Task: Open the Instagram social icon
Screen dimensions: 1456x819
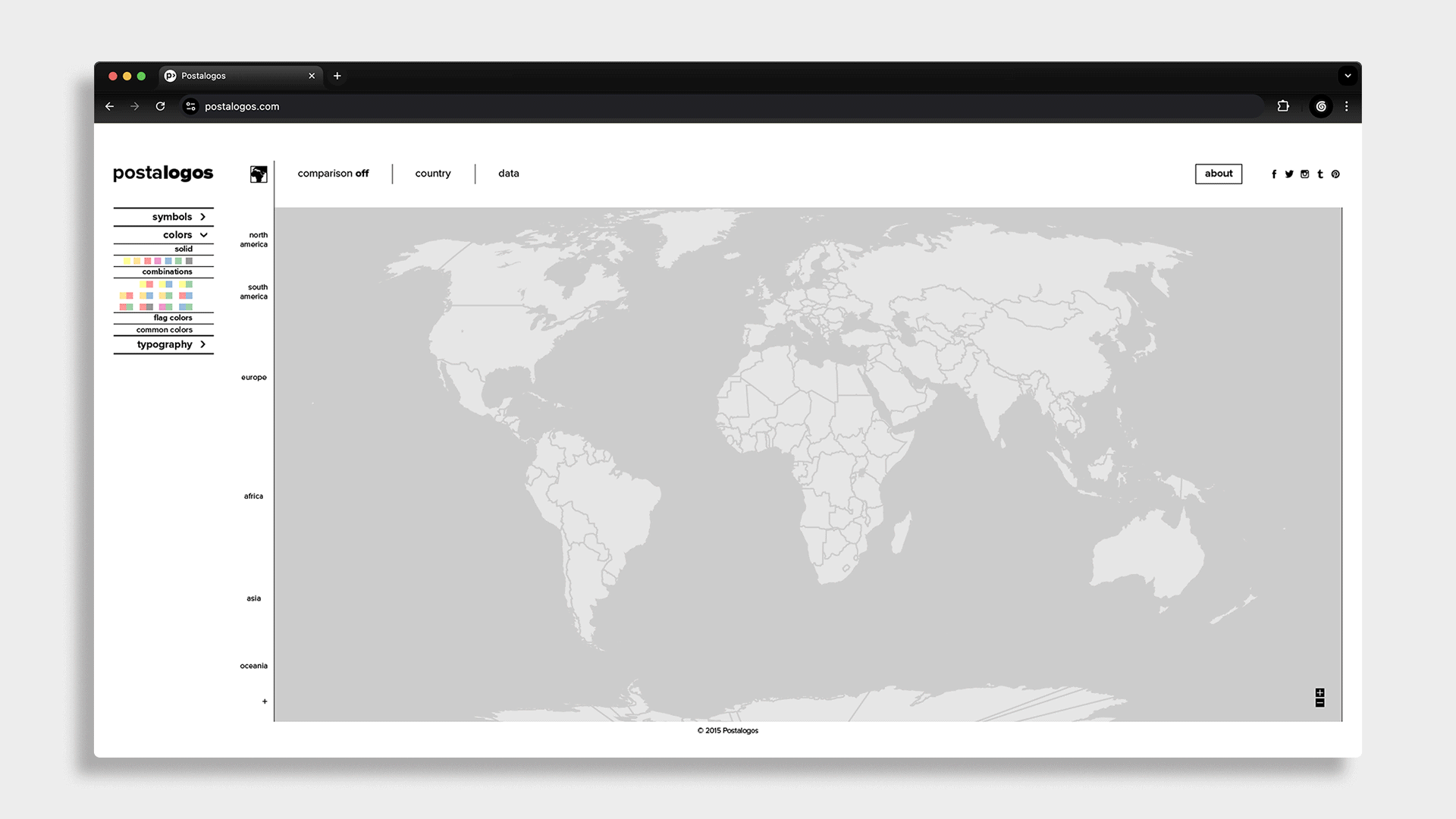Action: tap(1304, 174)
